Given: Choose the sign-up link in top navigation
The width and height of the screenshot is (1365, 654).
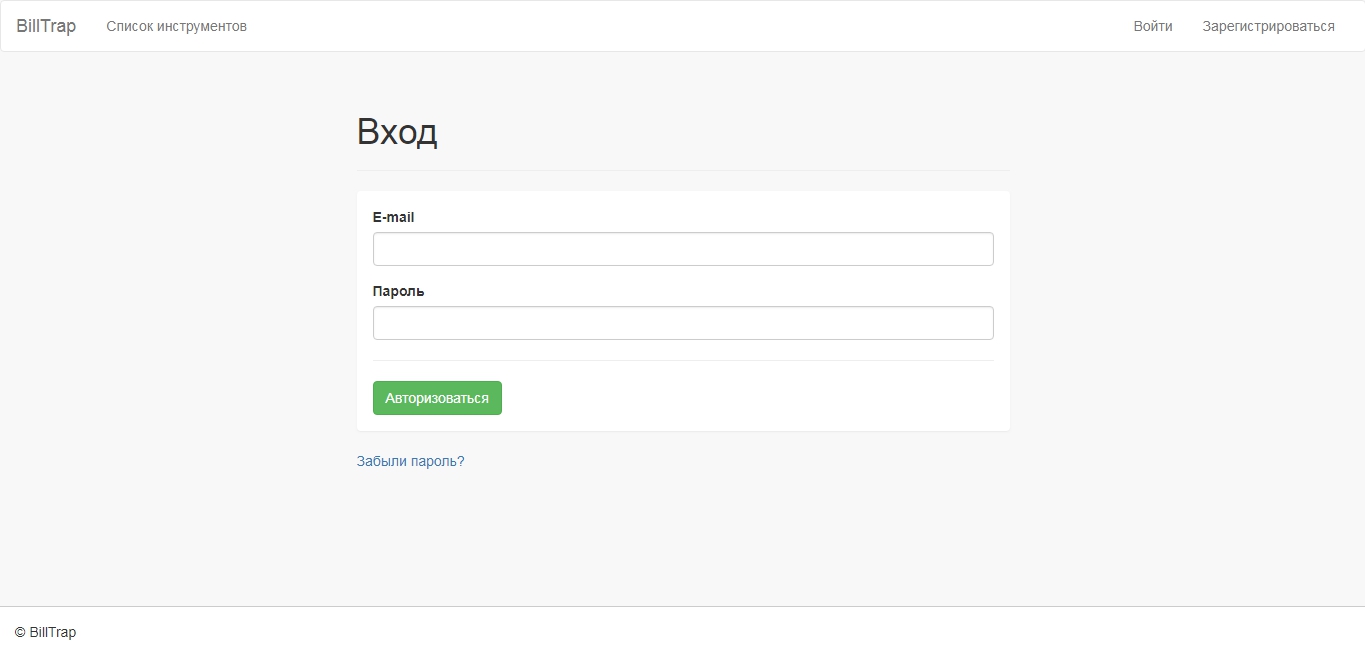Looking at the screenshot, I should tap(1268, 26).
